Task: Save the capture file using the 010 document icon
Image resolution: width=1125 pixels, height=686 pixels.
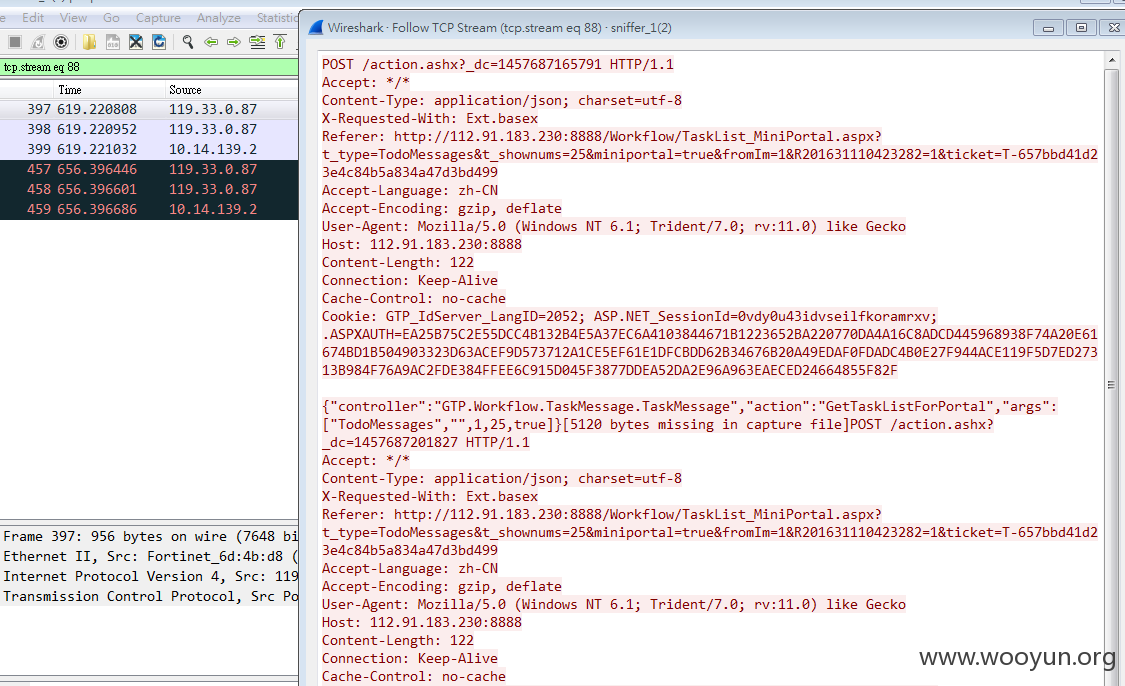Action: coord(113,42)
